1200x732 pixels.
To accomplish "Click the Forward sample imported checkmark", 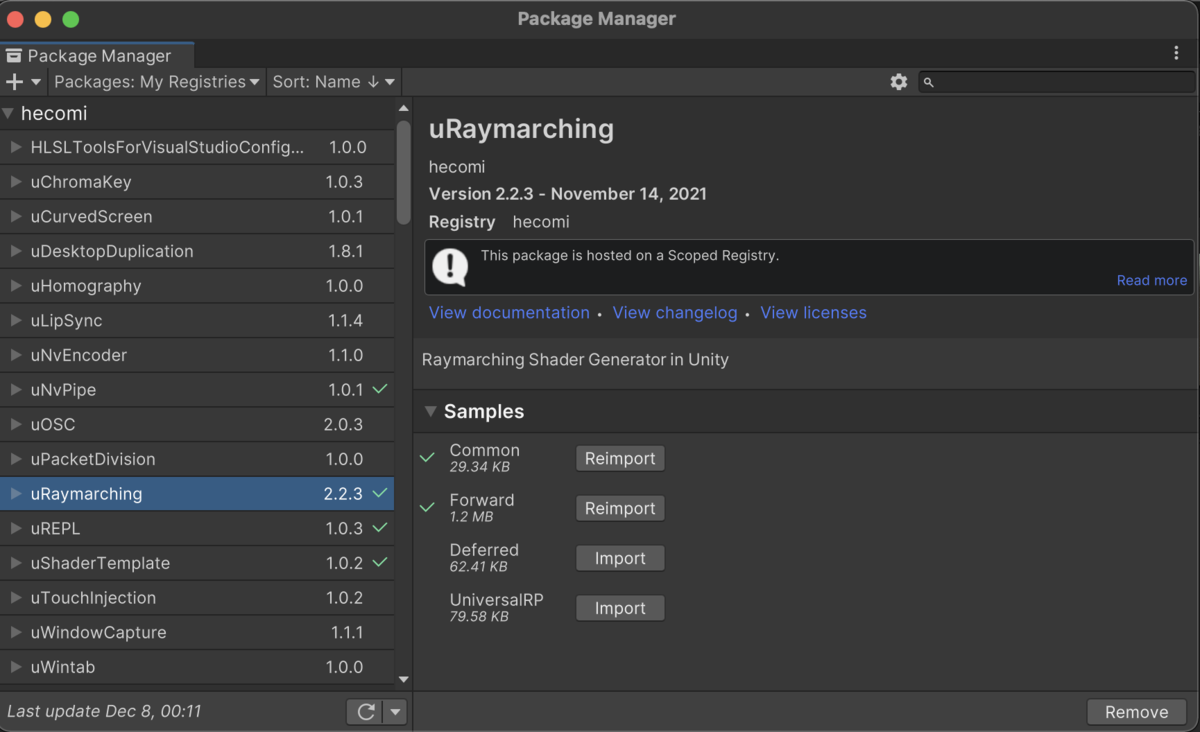I will point(427,507).
